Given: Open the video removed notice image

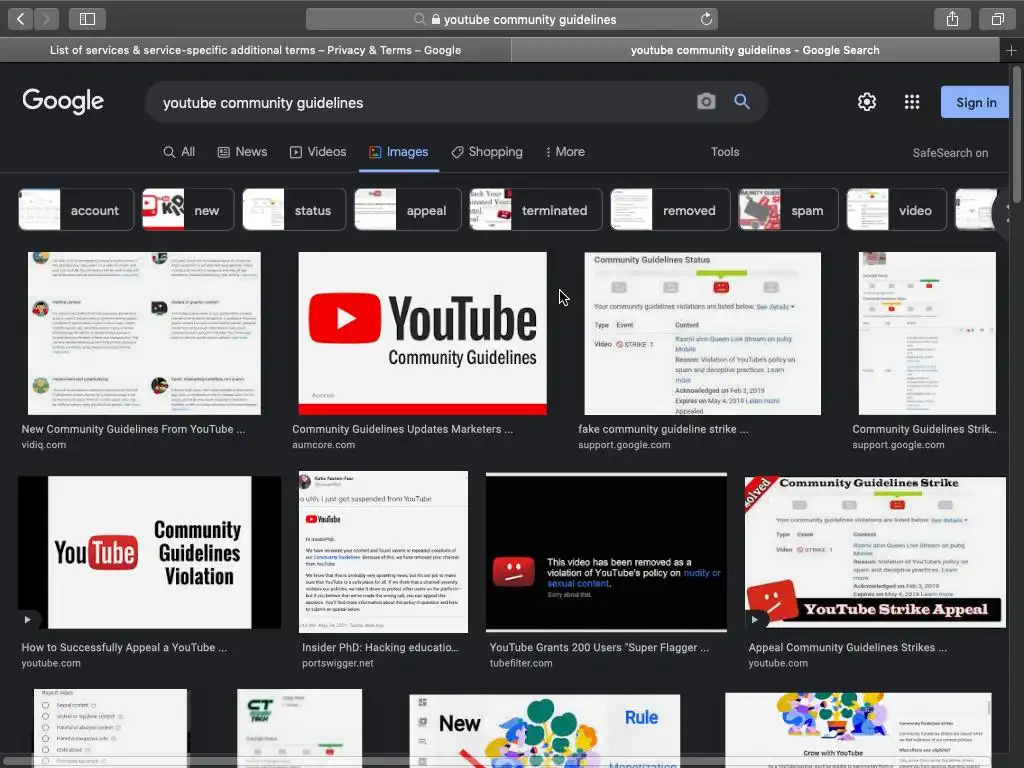Looking at the screenshot, I should click(606, 552).
